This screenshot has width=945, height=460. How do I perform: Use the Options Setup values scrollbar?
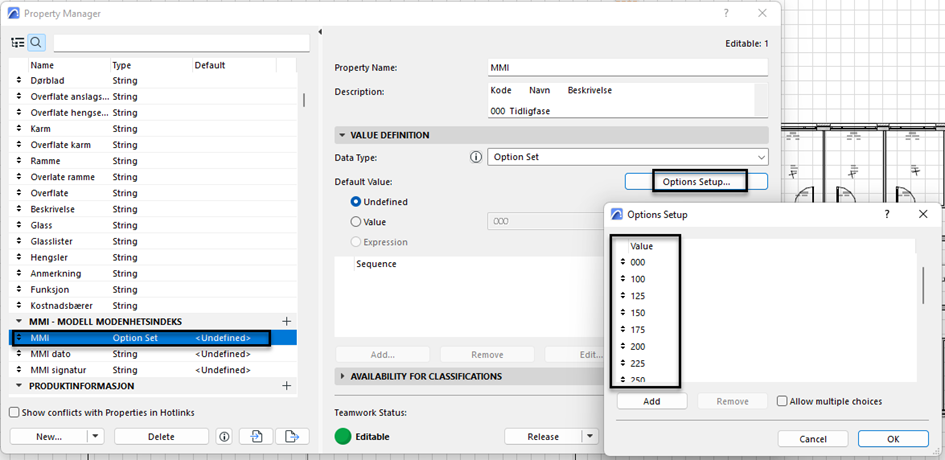click(922, 285)
